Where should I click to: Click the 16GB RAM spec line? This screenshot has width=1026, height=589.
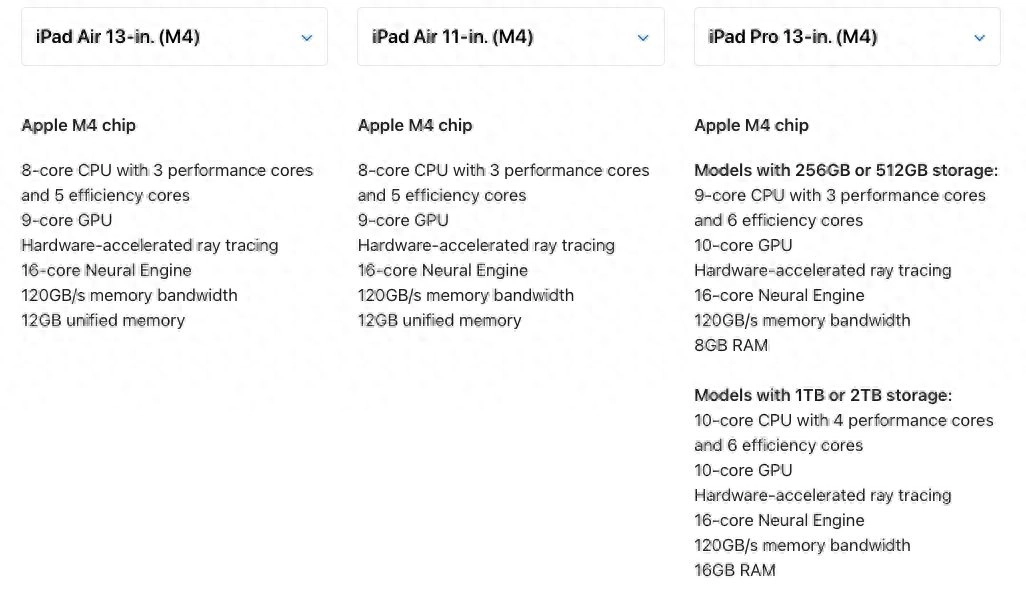click(x=734, y=570)
